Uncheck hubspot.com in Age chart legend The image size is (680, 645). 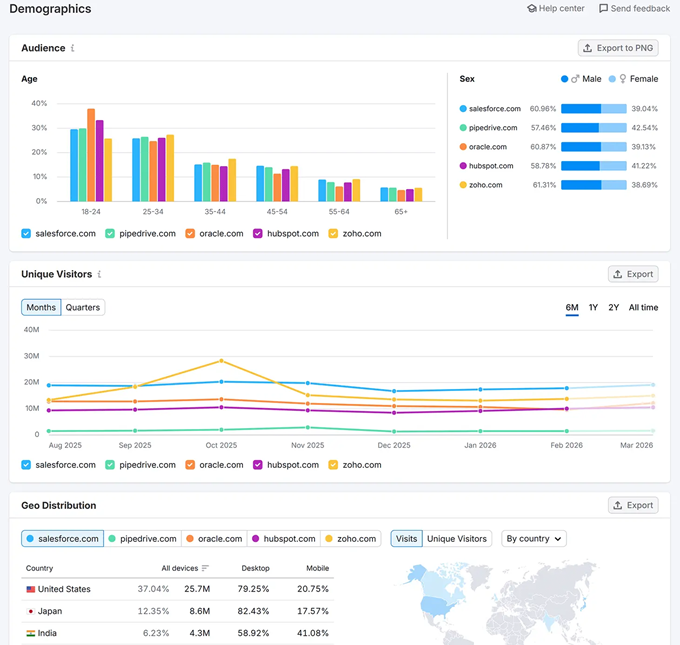[x=258, y=233]
